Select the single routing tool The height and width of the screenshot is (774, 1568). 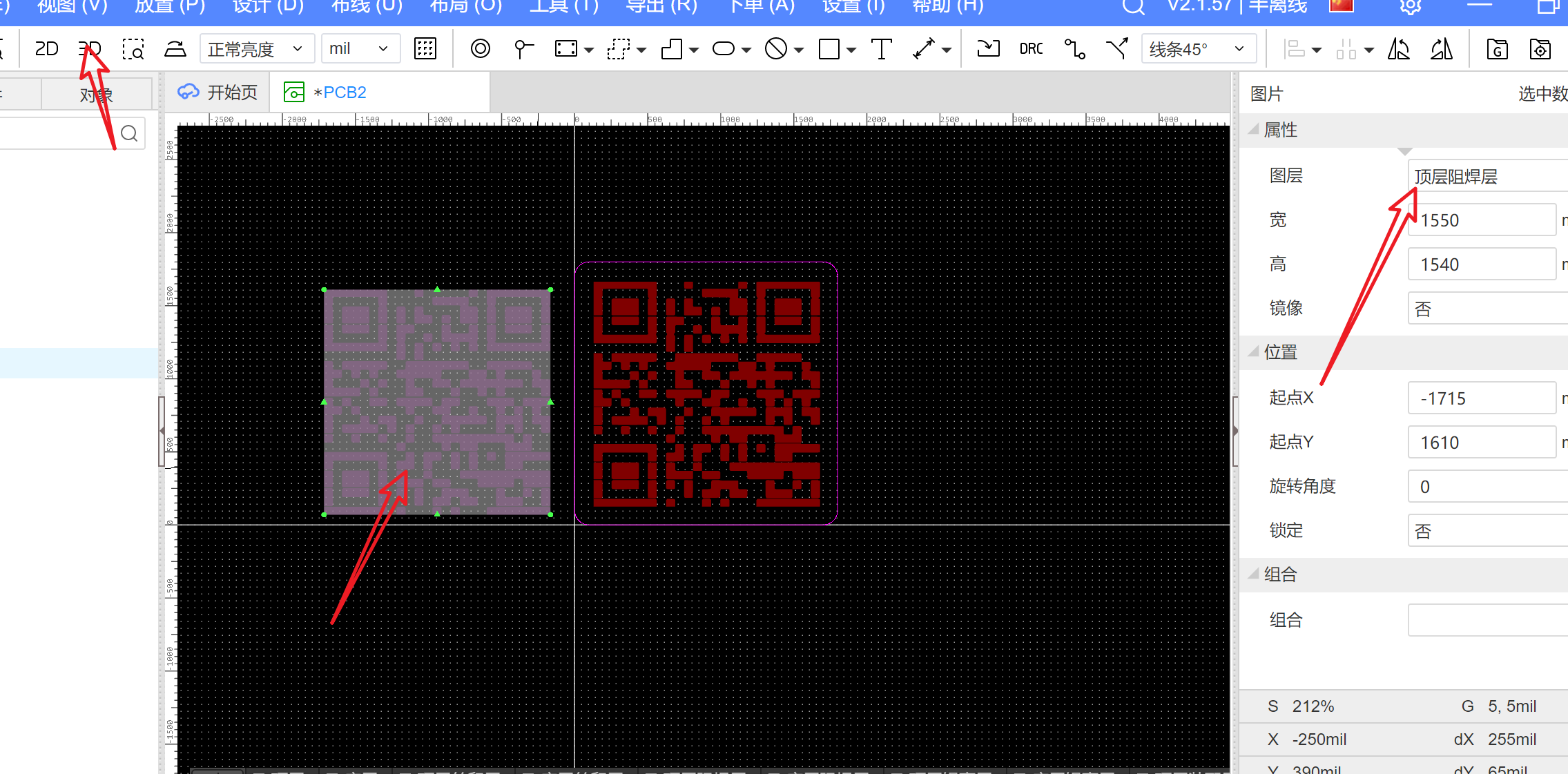1074,49
